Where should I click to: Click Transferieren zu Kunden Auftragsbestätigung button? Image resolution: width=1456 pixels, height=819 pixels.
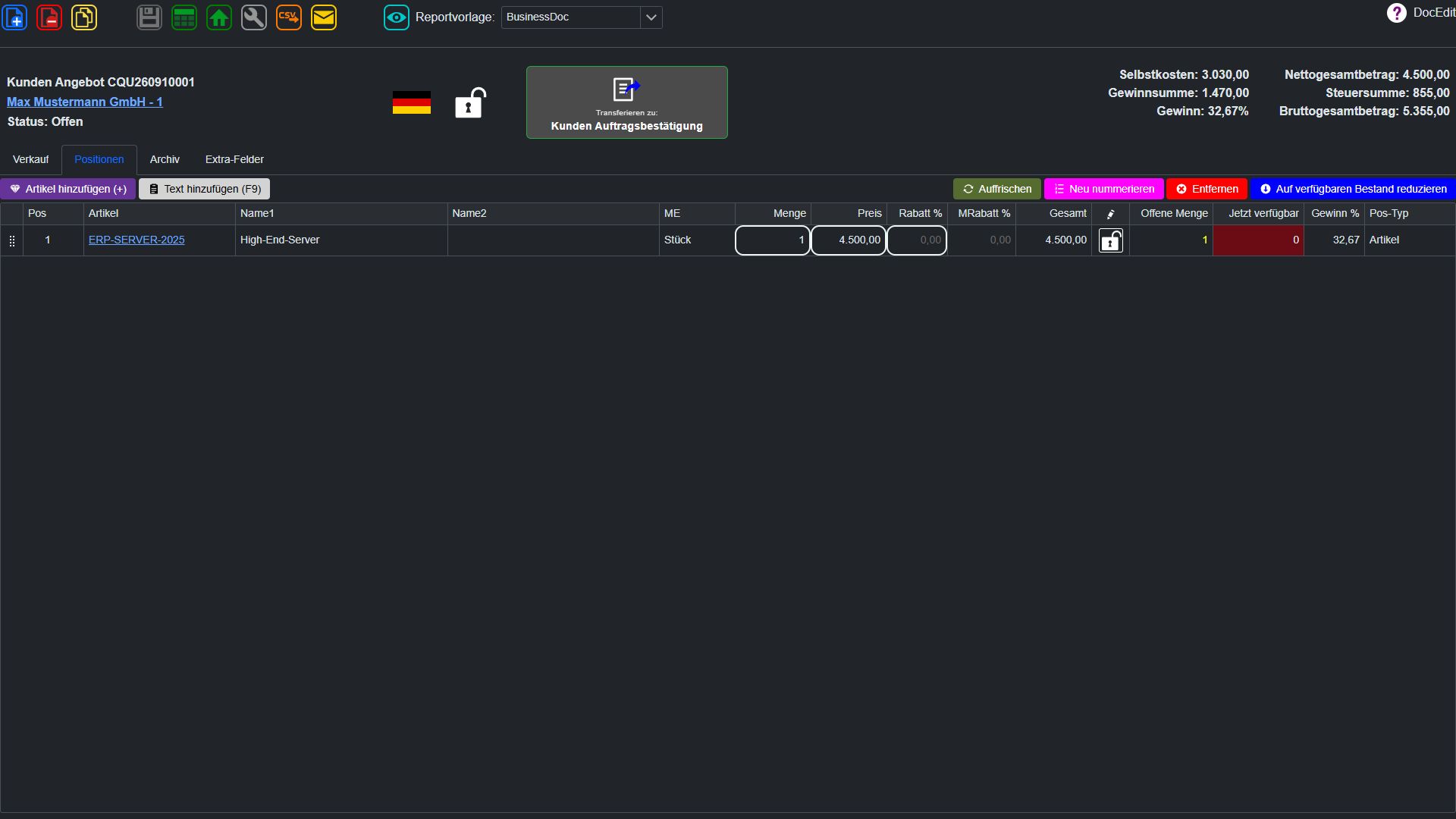[627, 102]
